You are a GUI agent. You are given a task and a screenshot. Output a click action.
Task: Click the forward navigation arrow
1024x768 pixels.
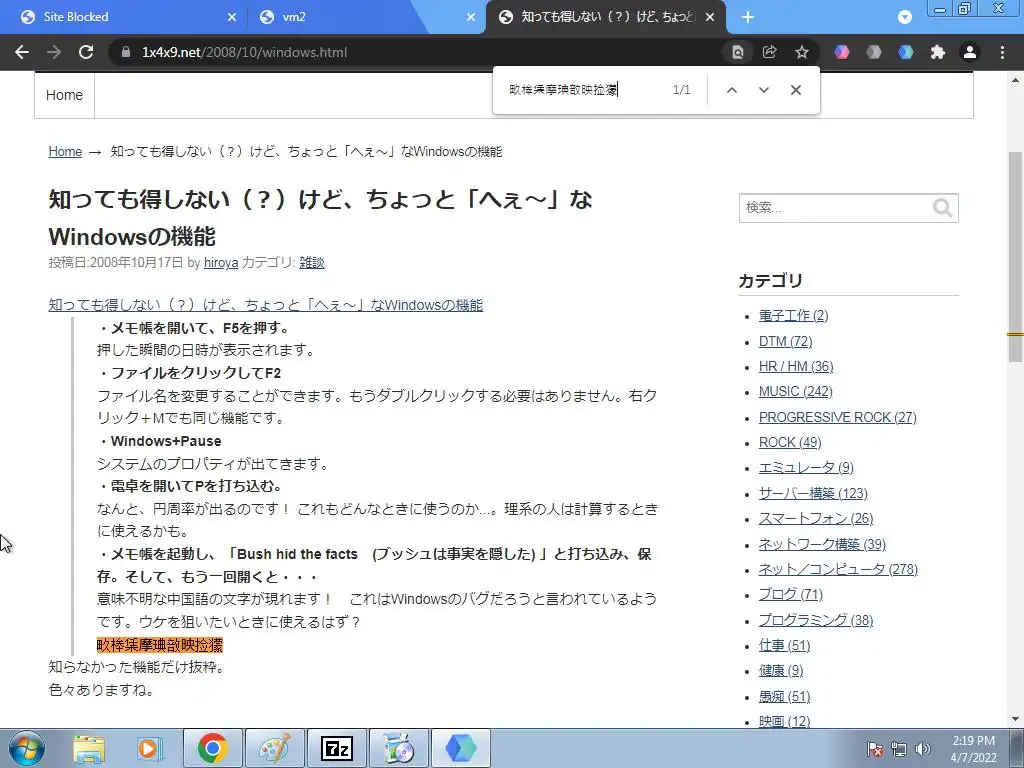click(54, 52)
